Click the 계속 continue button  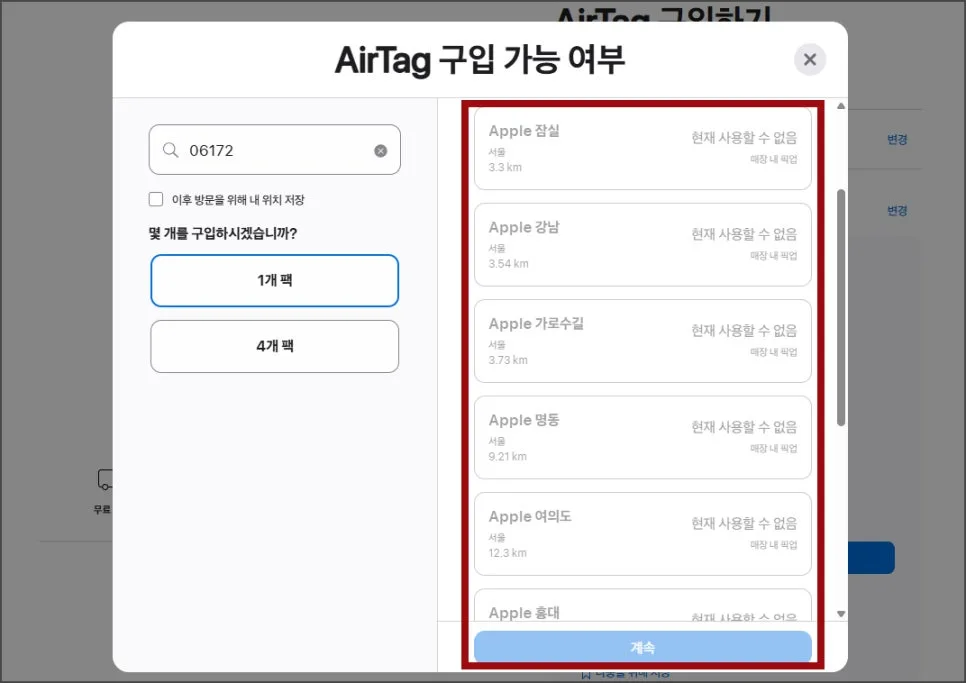tap(643, 647)
